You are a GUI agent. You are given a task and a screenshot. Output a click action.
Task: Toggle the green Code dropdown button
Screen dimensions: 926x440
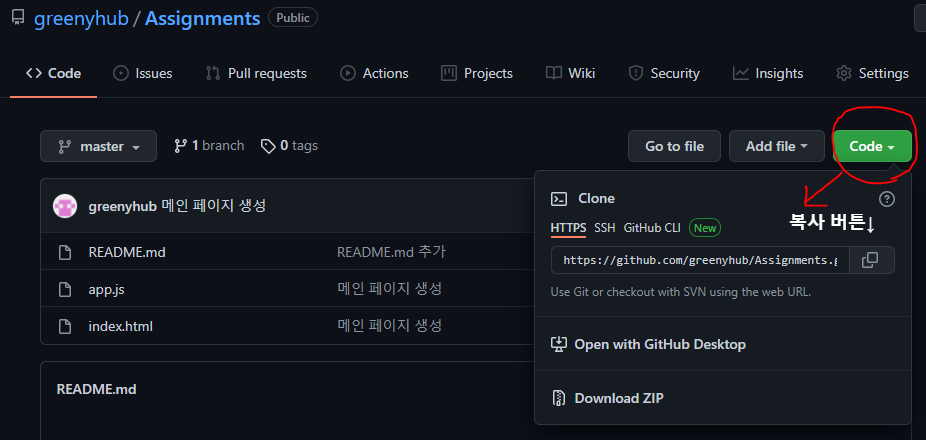[872, 146]
